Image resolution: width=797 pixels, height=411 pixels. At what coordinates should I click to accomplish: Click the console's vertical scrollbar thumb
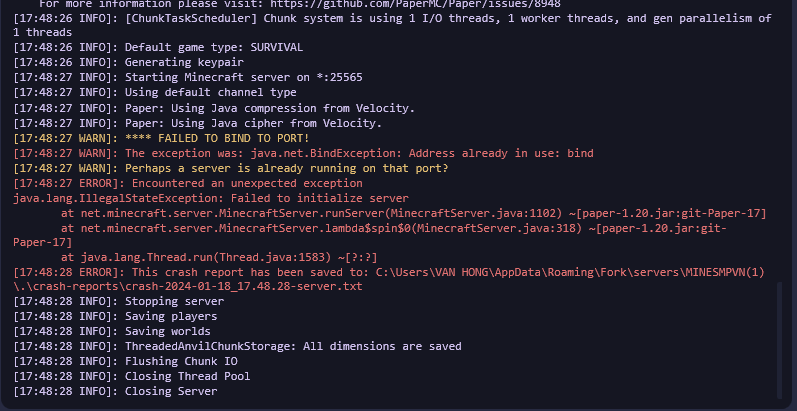[x=781, y=340]
